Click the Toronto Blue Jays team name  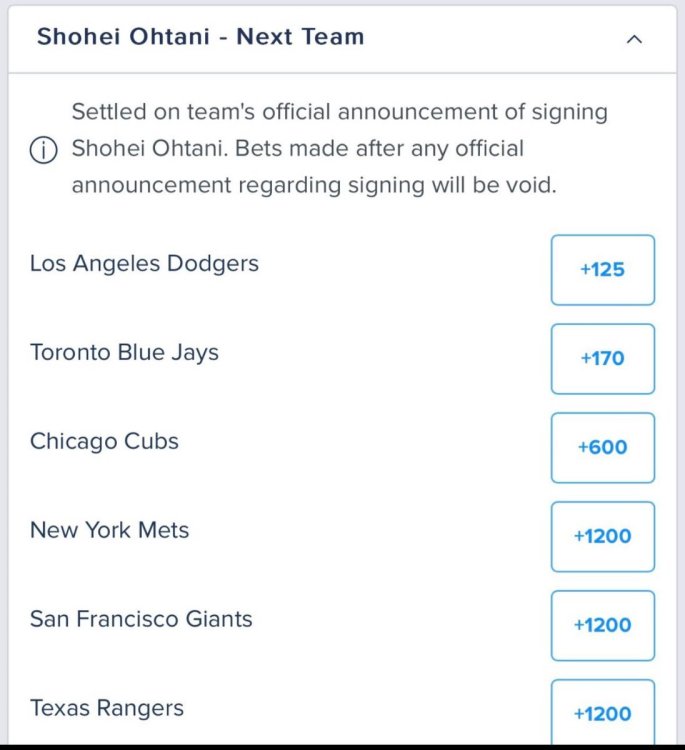click(x=124, y=353)
